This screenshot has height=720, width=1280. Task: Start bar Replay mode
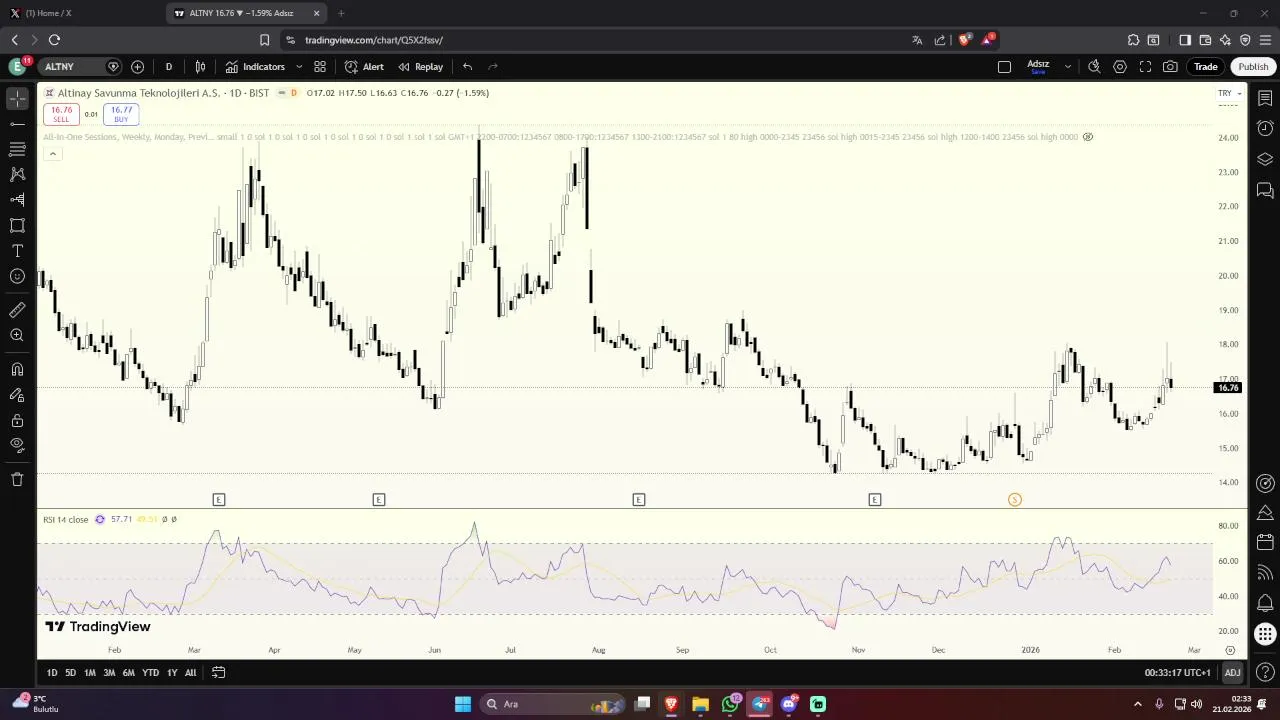pyautogui.click(x=420, y=67)
